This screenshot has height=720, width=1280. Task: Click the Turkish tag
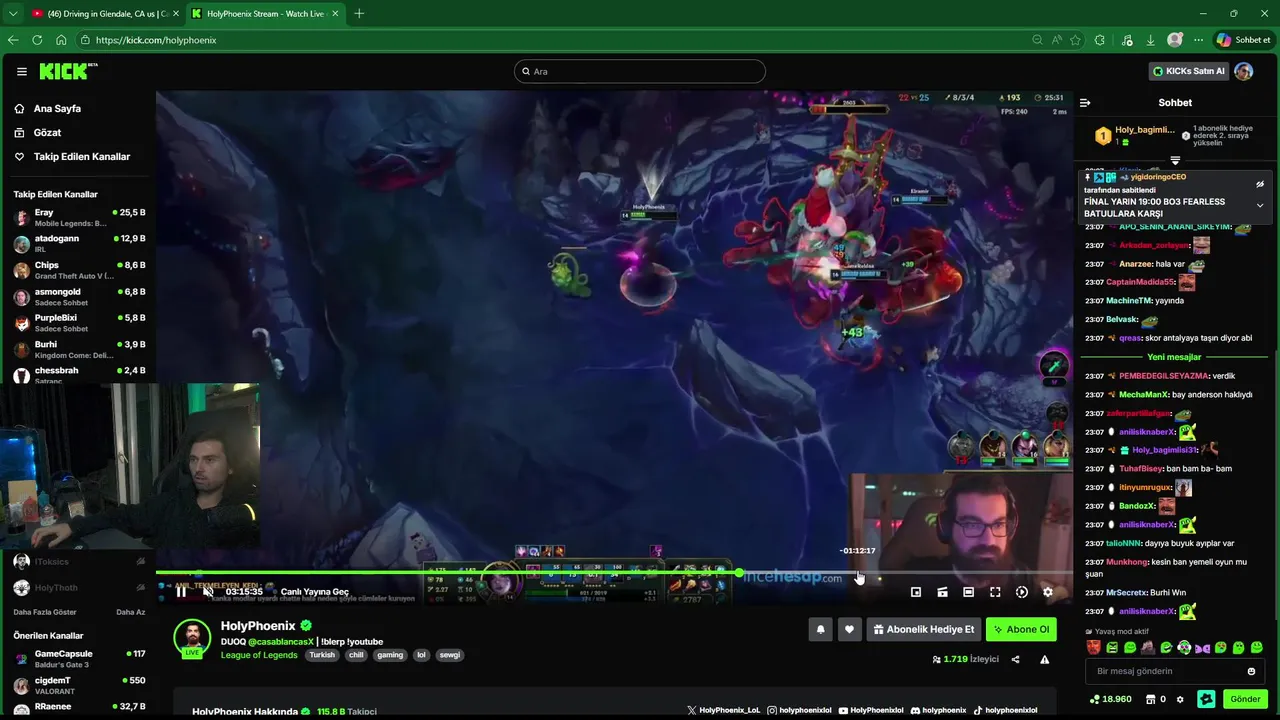pyautogui.click(x=322, y=655)
